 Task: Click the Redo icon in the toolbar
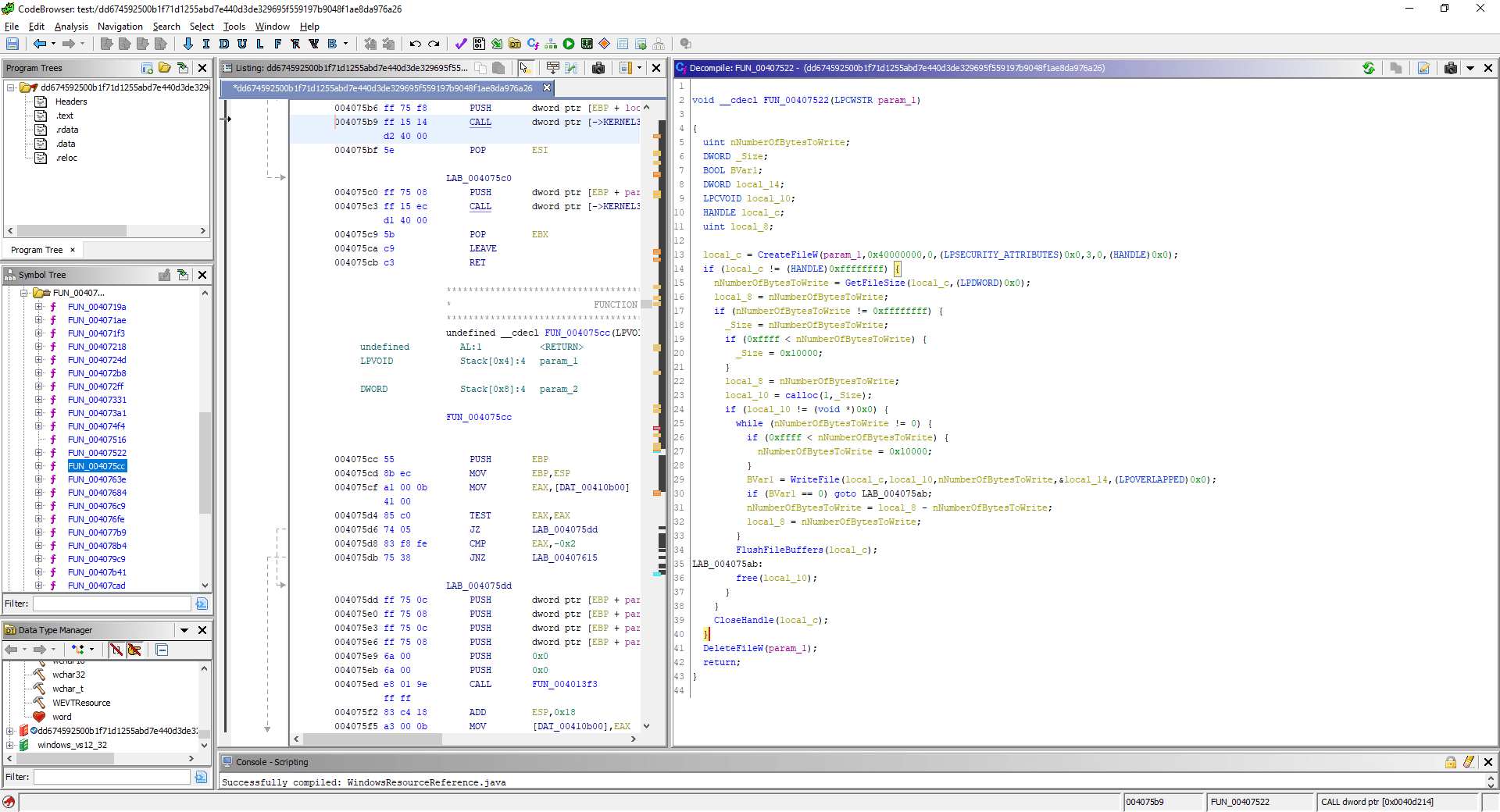[x=434, y=44]
